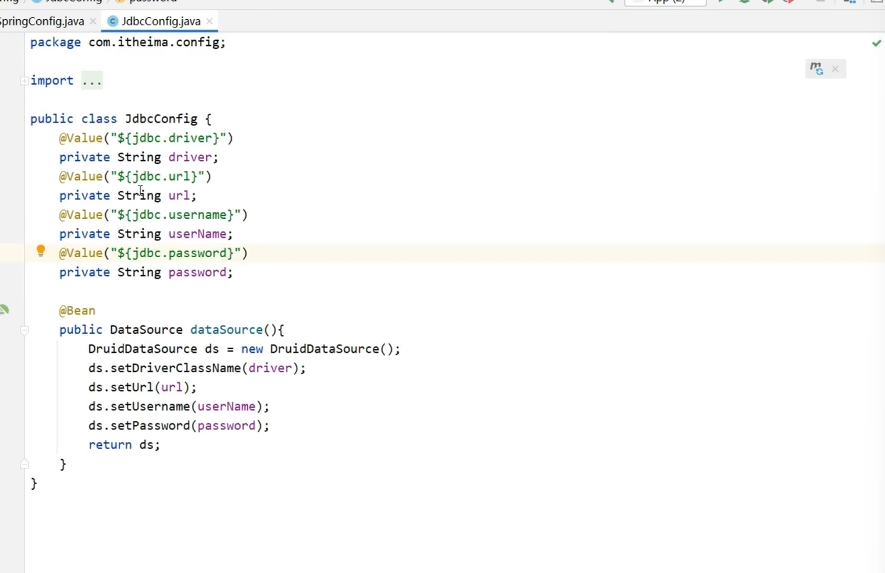Click the dataSource() method name
The image size is (885, 573).
(x=226, y=330)
